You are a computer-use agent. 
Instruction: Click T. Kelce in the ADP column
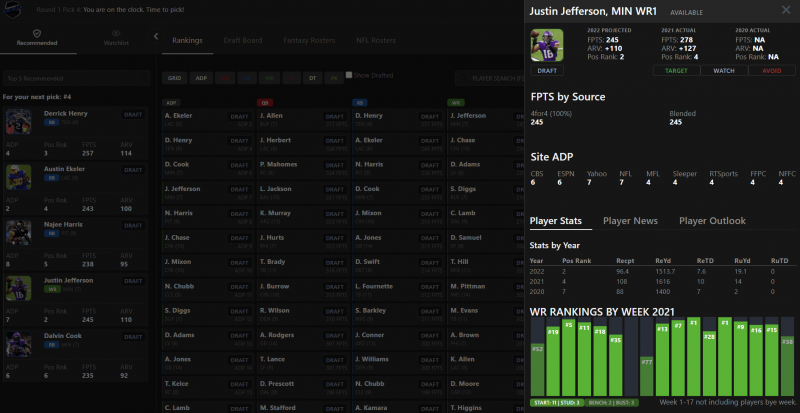click(x=177, y=383)
